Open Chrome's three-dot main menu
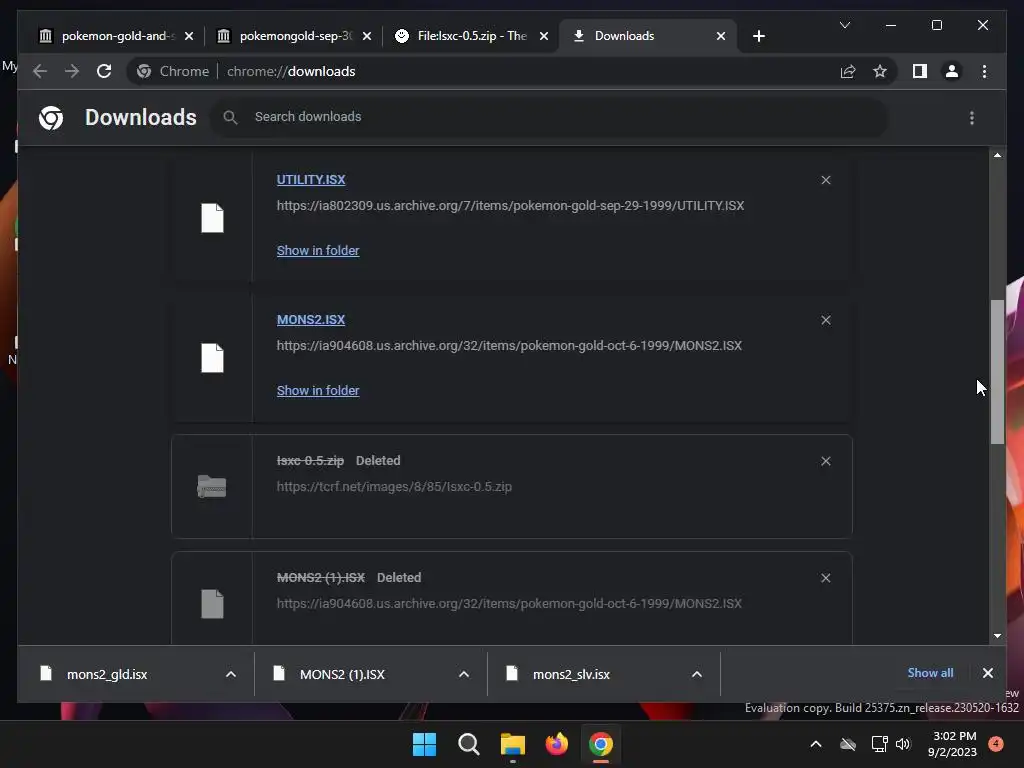Image resolution: width=1024 pixels, height=768 pixels. coord(984,71)
